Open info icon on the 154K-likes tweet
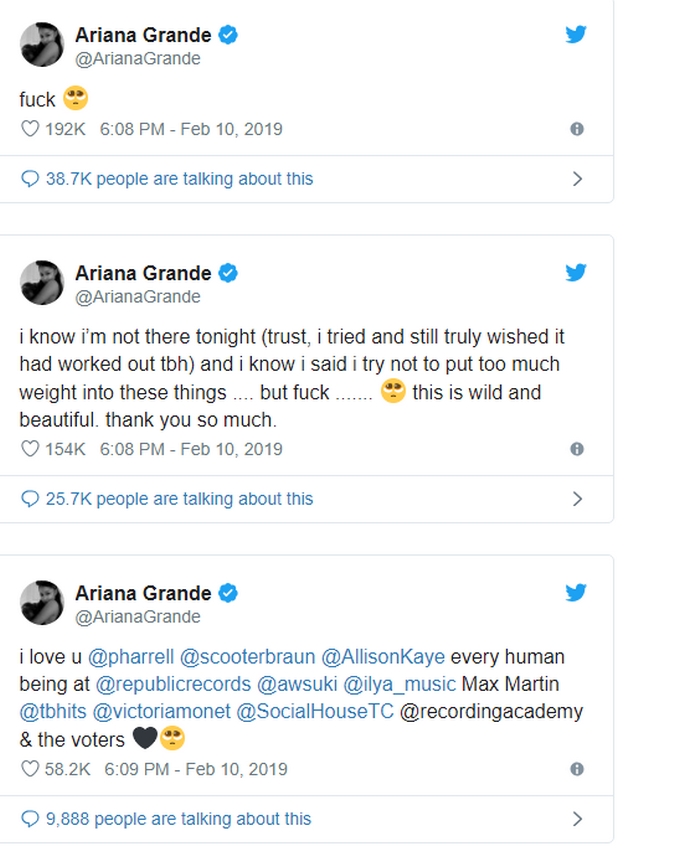The height and width of the screenshot is (852, 680). click(577, 449)
